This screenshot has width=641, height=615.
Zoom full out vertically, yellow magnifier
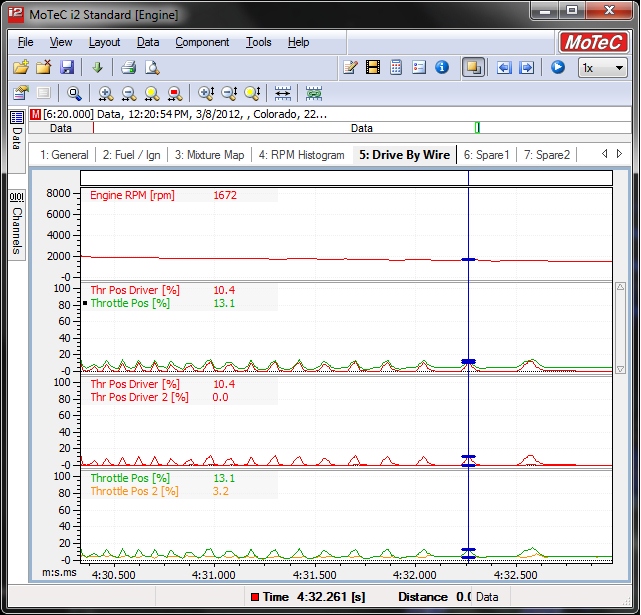tap(252, 94)
